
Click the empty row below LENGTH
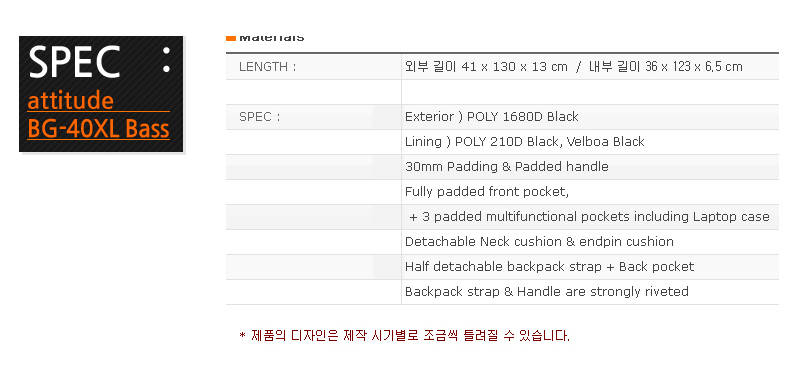coord(502,92)
